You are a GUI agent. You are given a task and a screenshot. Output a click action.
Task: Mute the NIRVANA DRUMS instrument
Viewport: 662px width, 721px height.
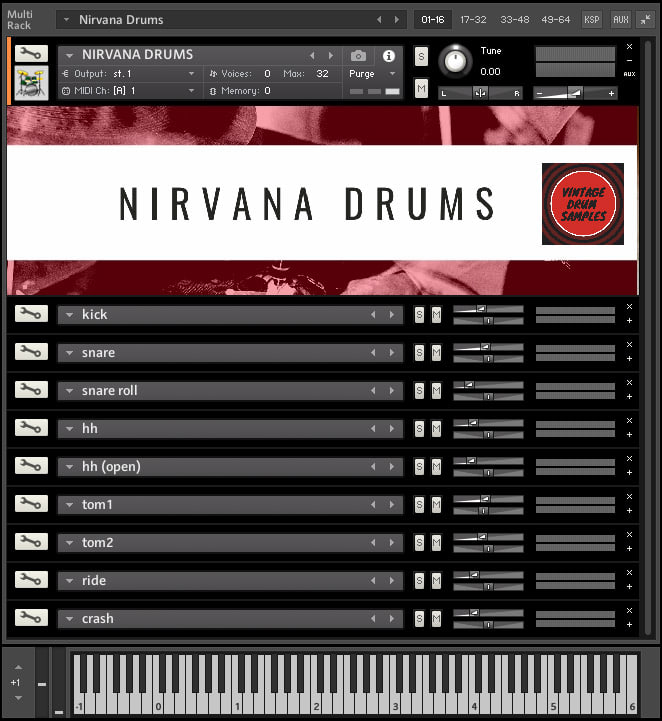(421, 88)
